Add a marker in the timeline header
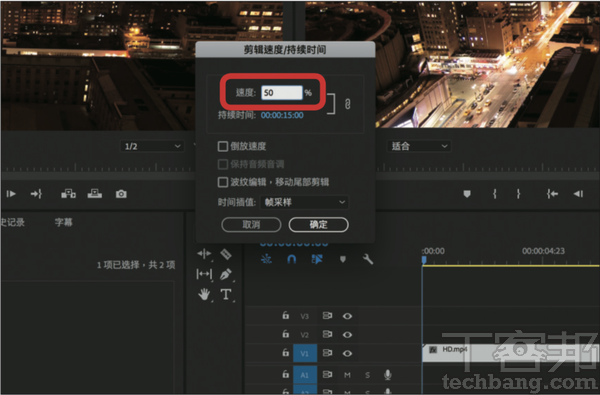The image size is (600, 395). click(x=343, y=260)
